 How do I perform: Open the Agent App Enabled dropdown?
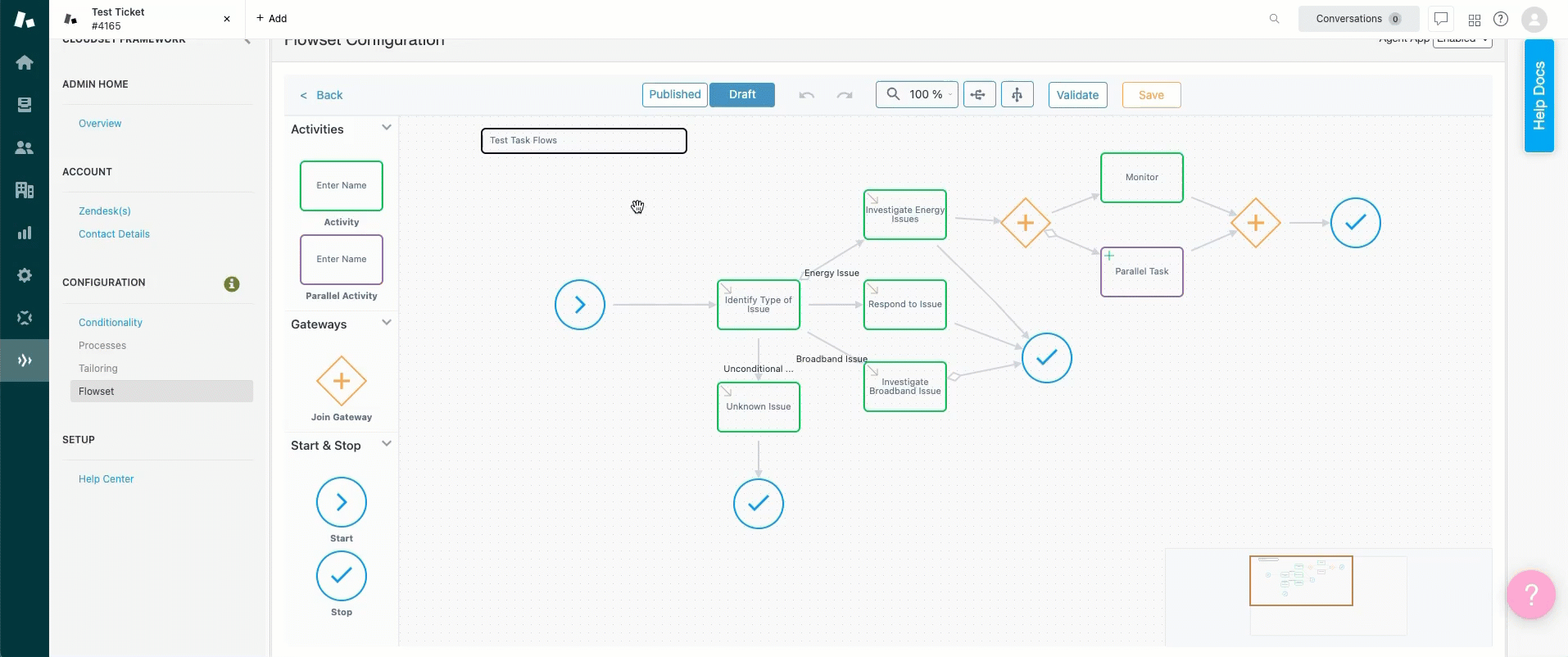coord(1462,41)
